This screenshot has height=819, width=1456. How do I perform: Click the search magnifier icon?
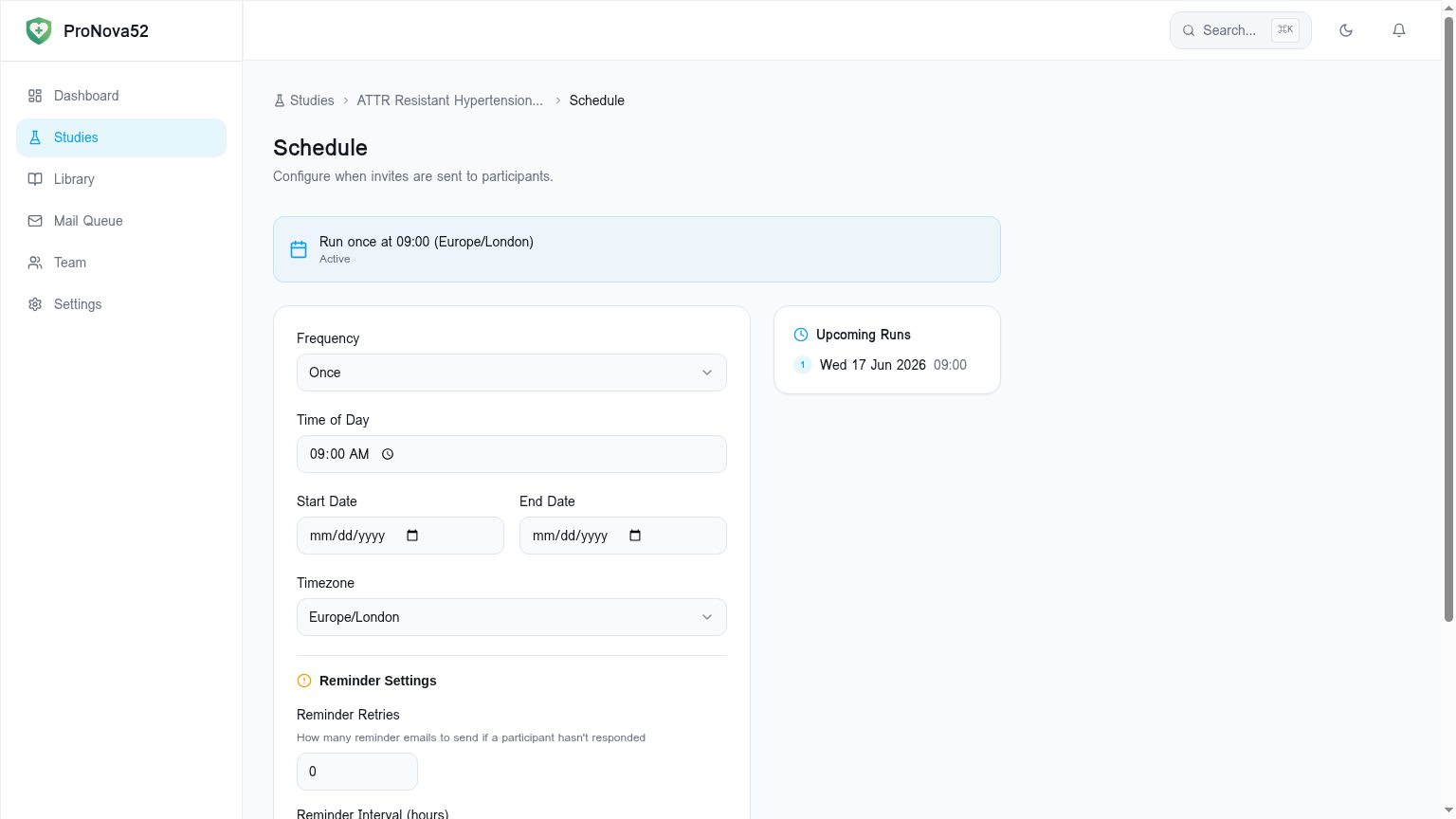[x=1189, y=30]
